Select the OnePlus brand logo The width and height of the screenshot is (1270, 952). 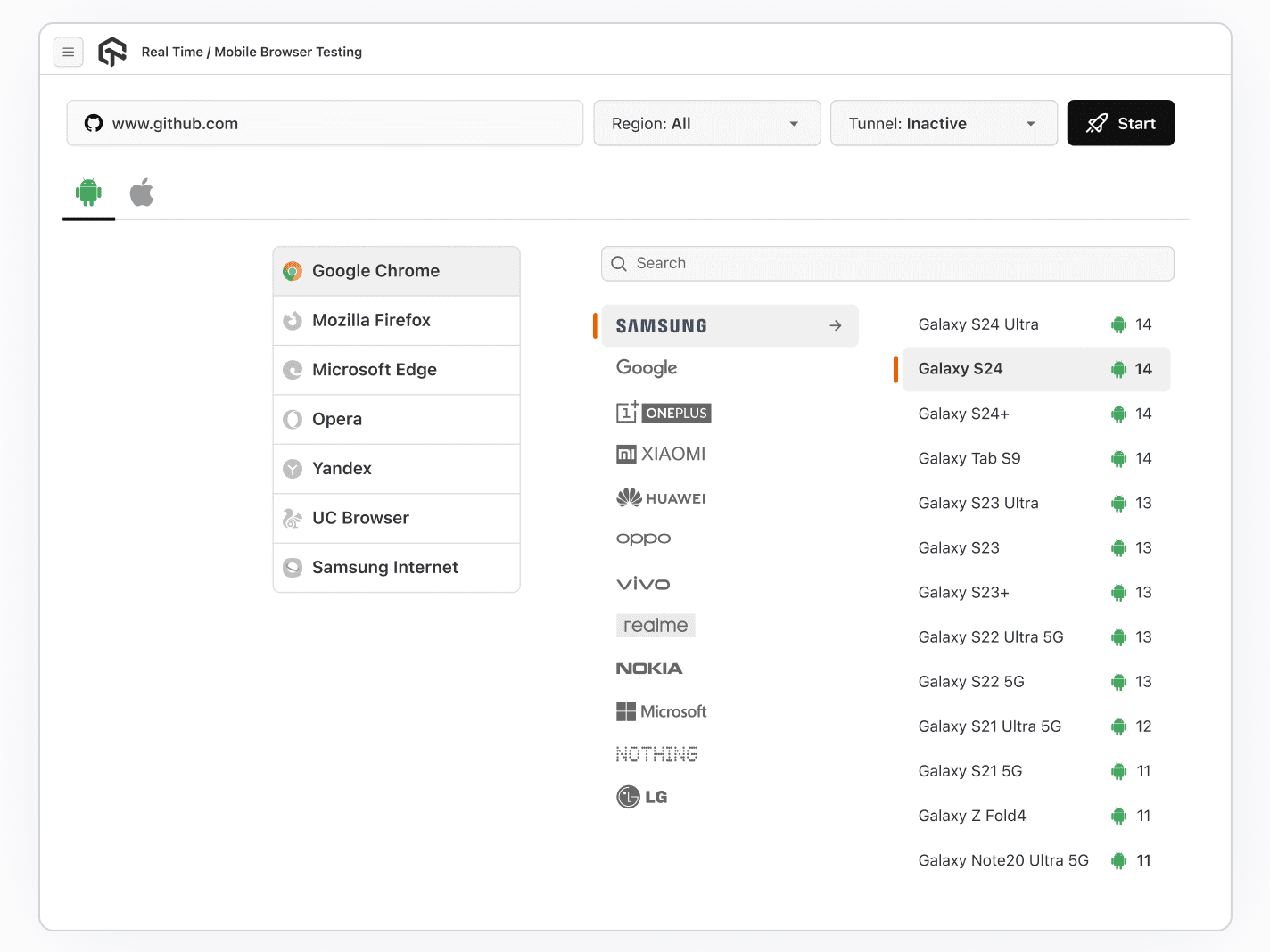tap(664, 413)
